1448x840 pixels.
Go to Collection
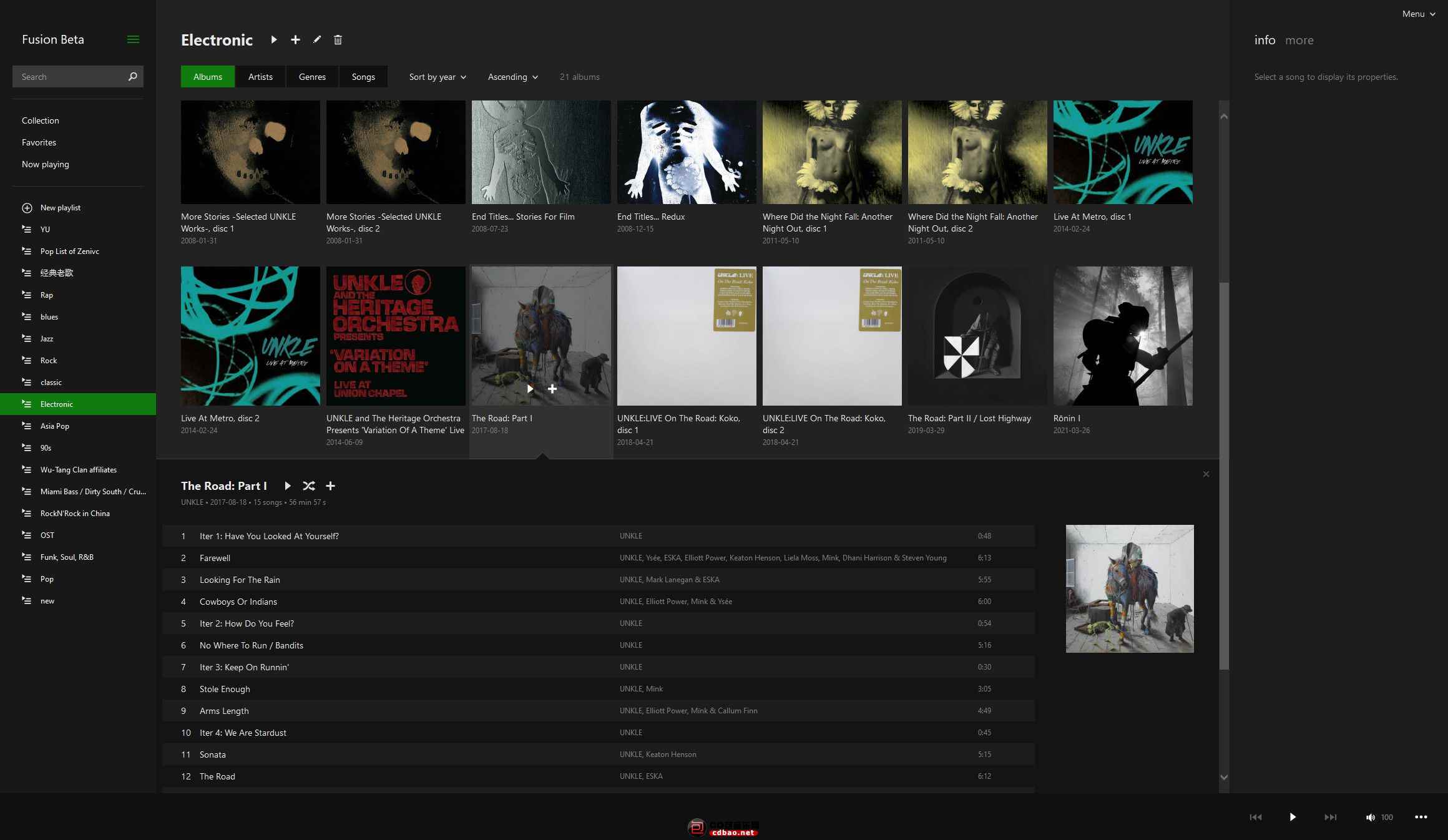coord(41,120)
